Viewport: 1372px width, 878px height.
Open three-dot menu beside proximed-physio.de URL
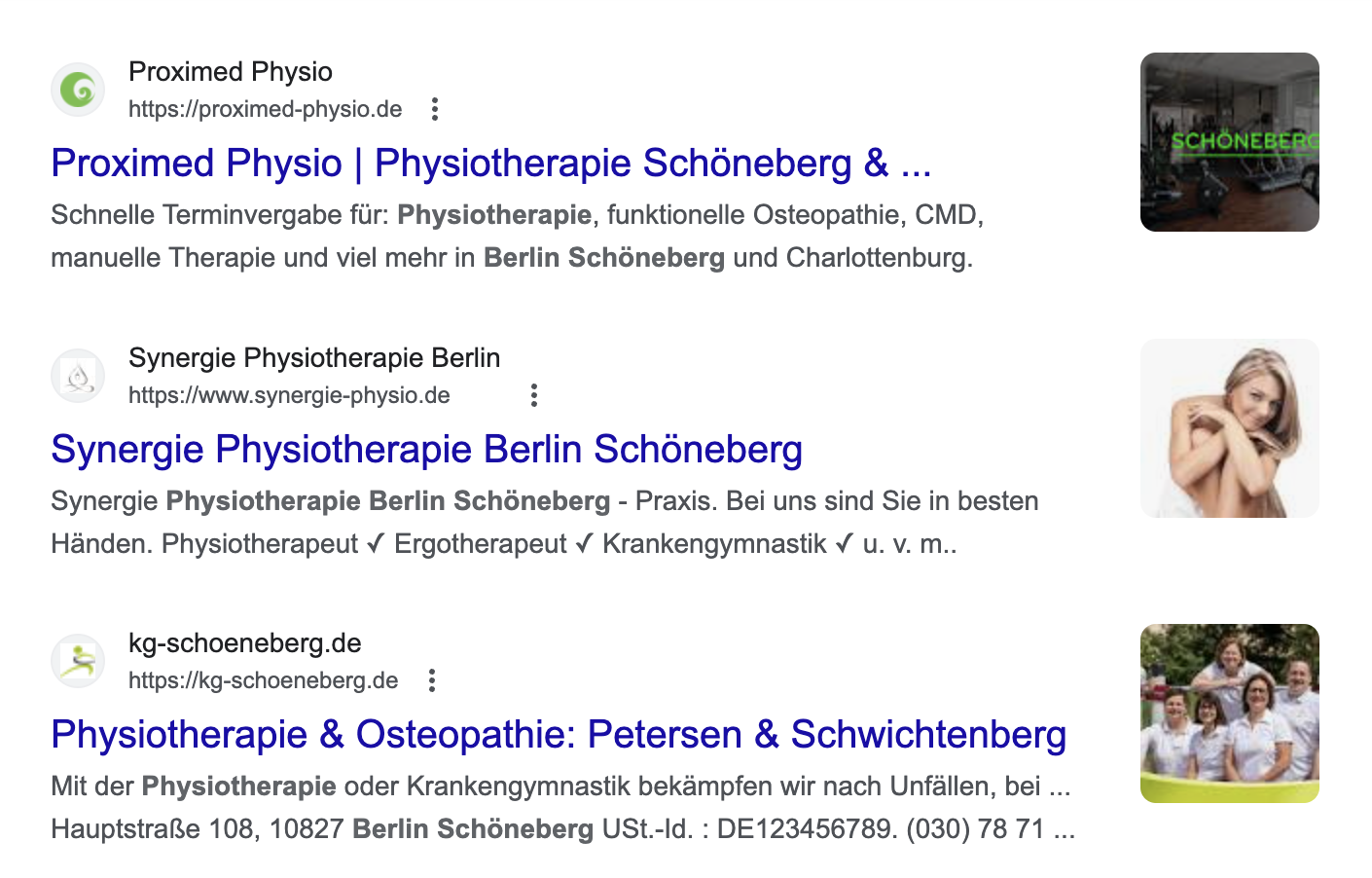click(435, 109)
